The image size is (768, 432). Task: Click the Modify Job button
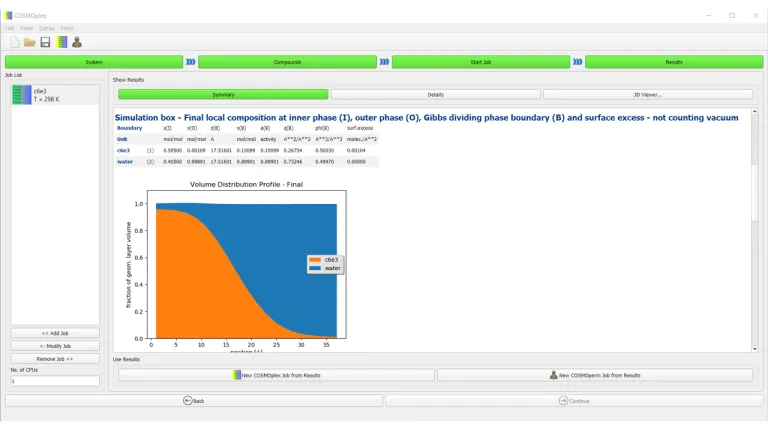[55, 346]
